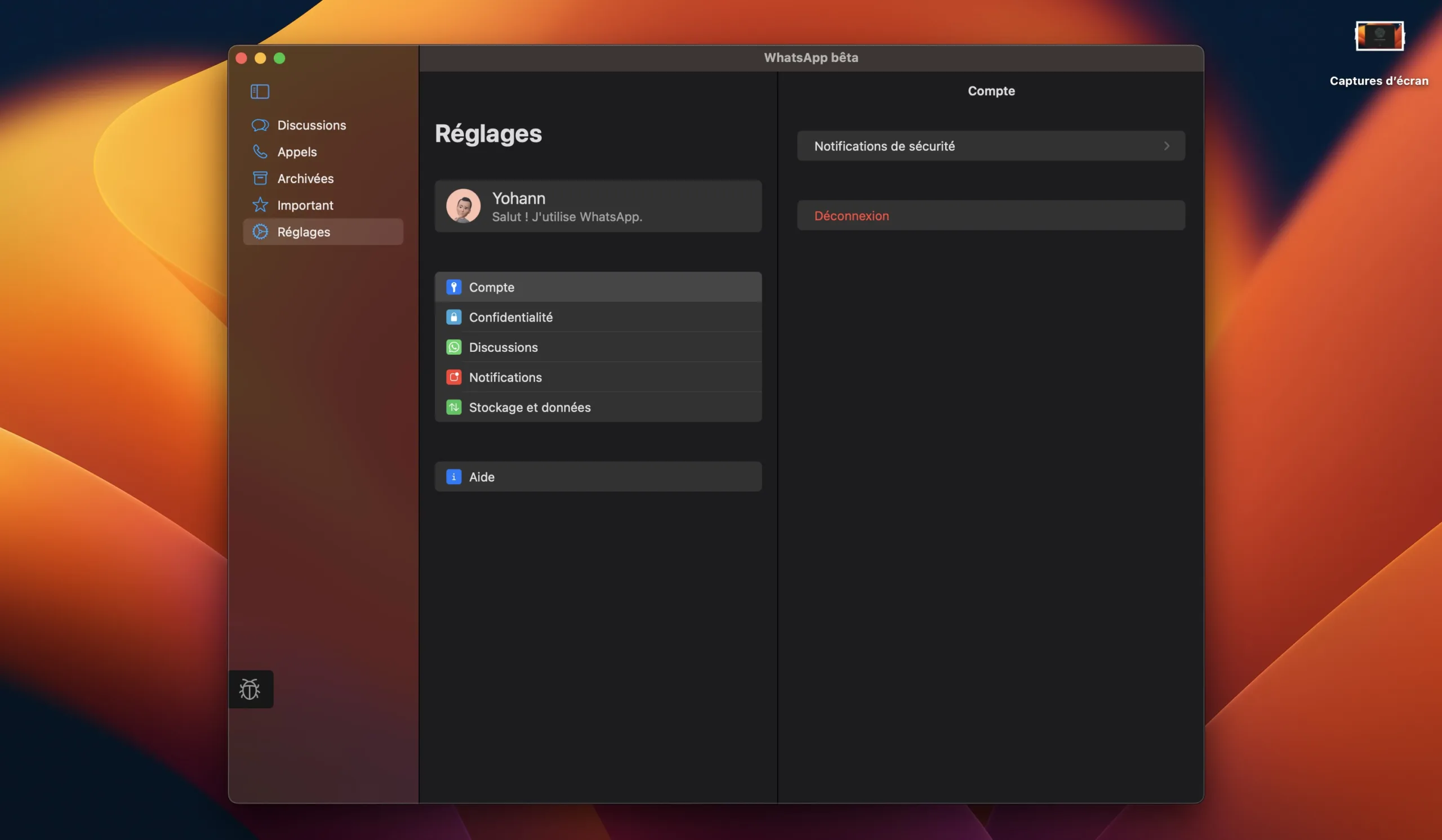Open the Archivées section
Viewport: 1442px width, 840px height.
coord(305,178)
